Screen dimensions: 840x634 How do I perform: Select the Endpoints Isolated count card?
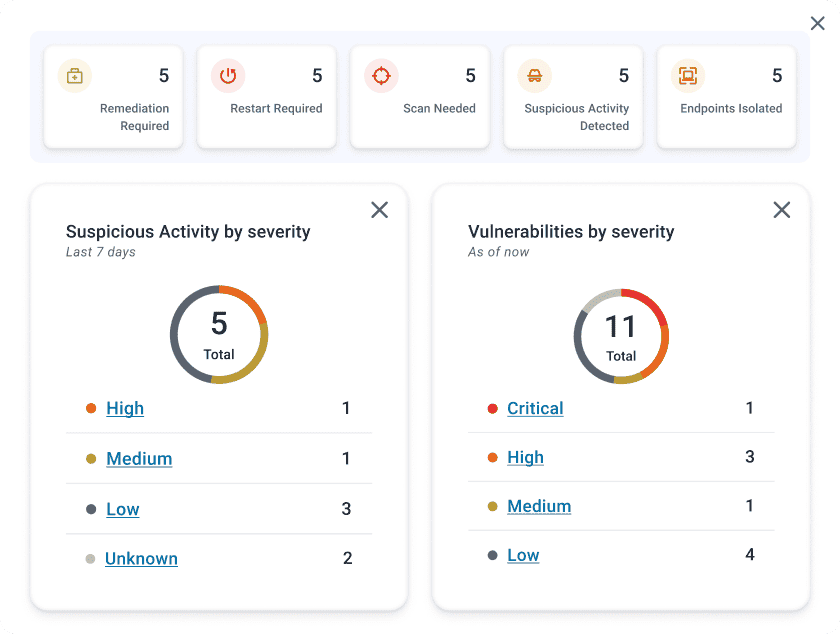726,97
